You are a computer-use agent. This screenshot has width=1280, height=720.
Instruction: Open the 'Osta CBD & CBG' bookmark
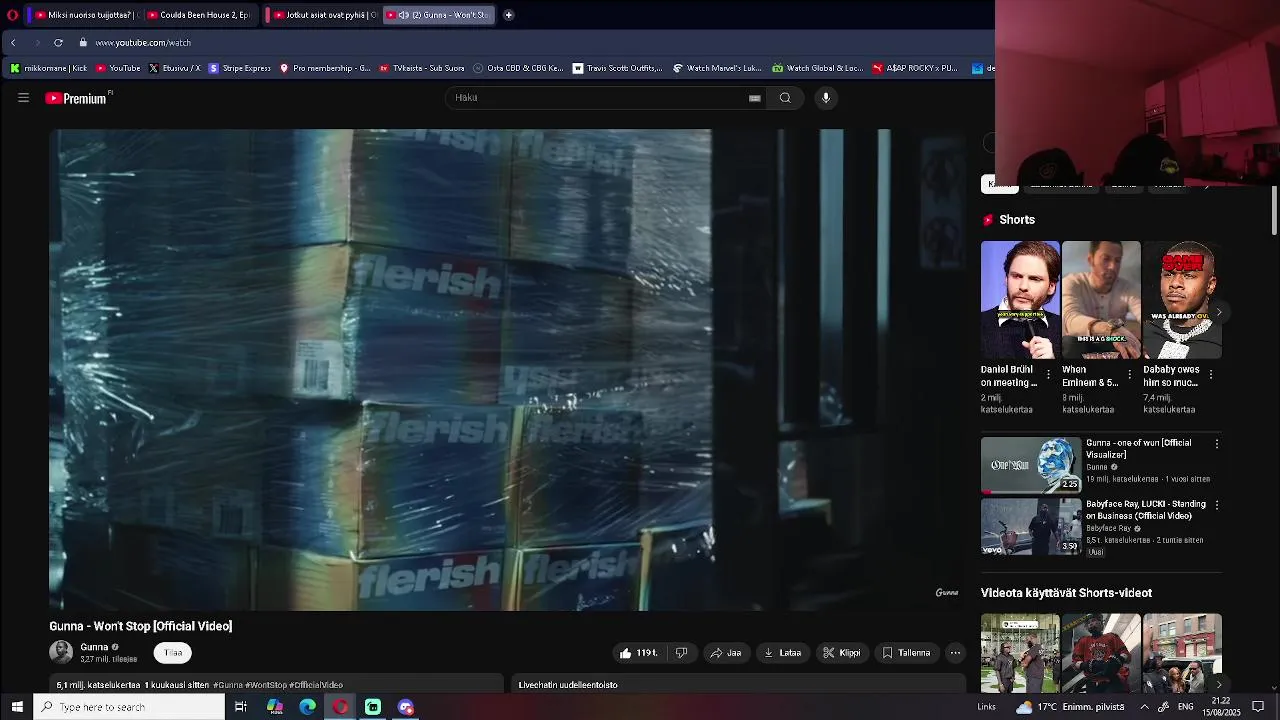[519, 68]
